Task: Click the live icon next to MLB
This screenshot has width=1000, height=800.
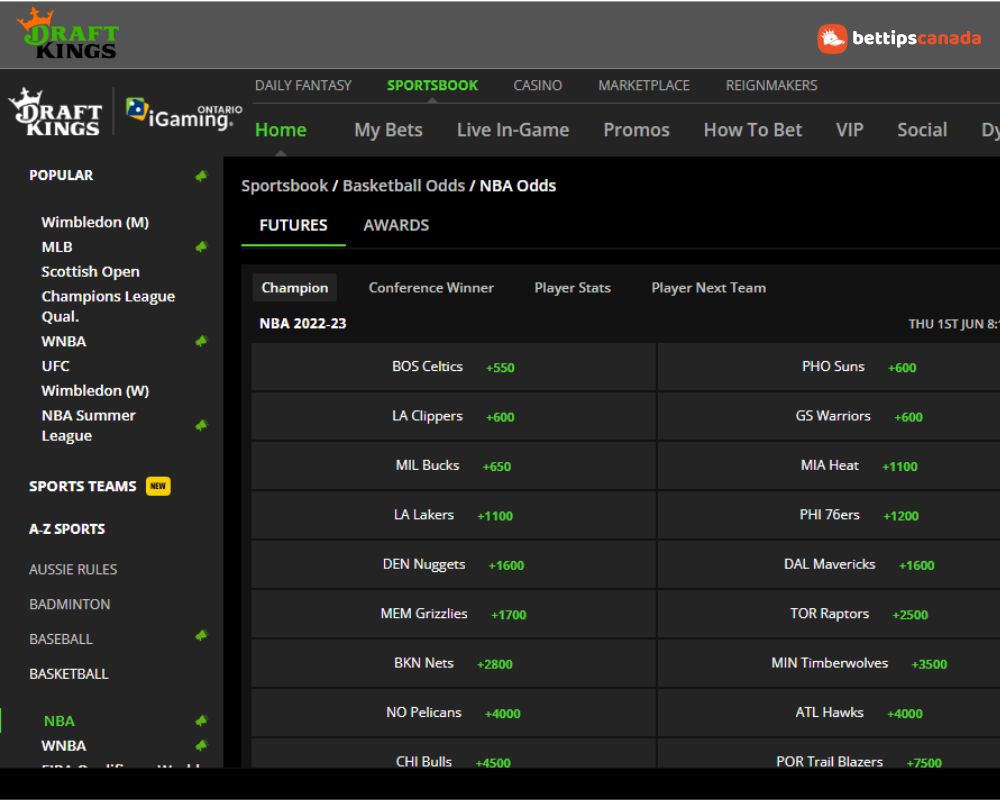Action: click(202, 246)
